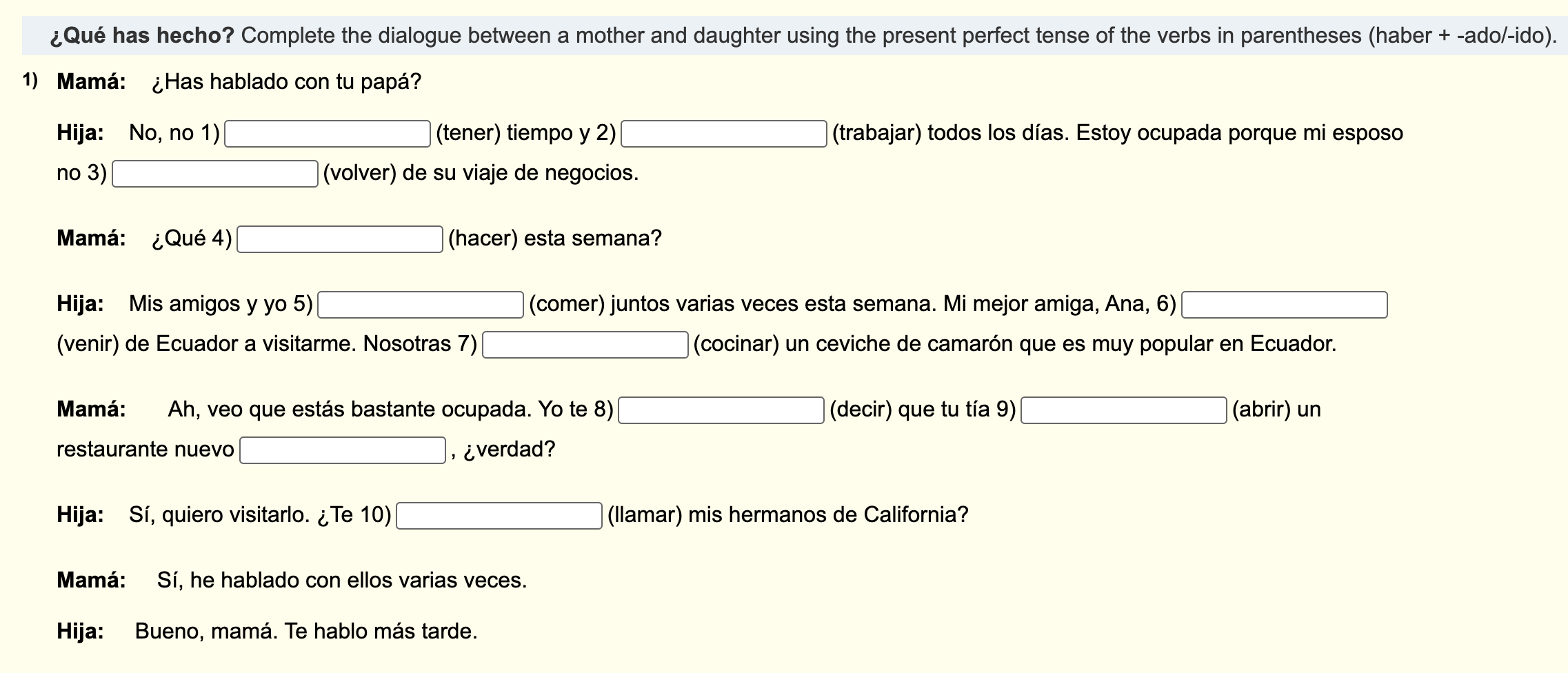Click the blank 9 field before (abrir)

coord(1123,410)
